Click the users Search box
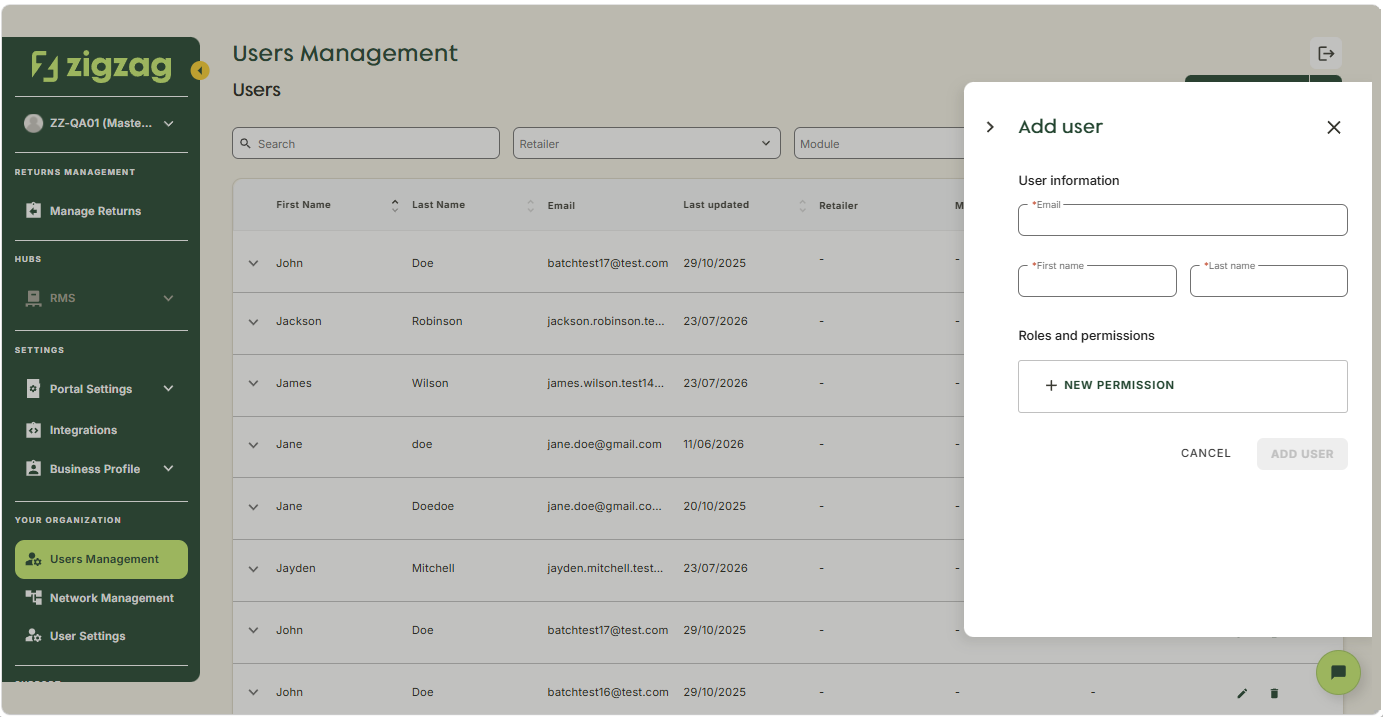This screenshot has width=1383, height=717. pyautogui.click(x=366, y=143)
